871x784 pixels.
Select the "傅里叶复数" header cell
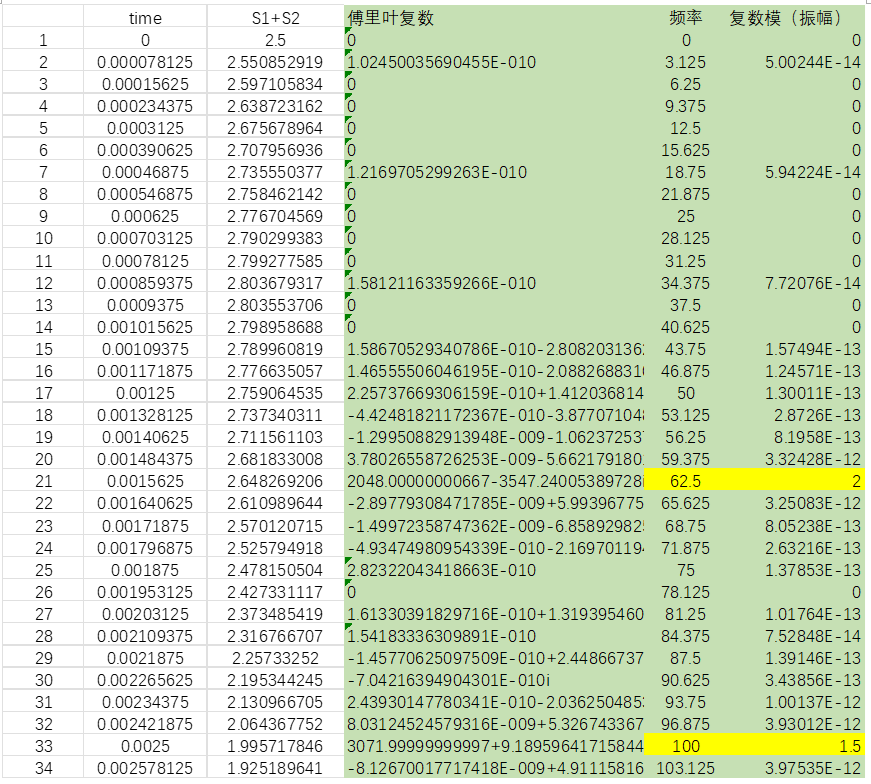click(x=390, y=19)
